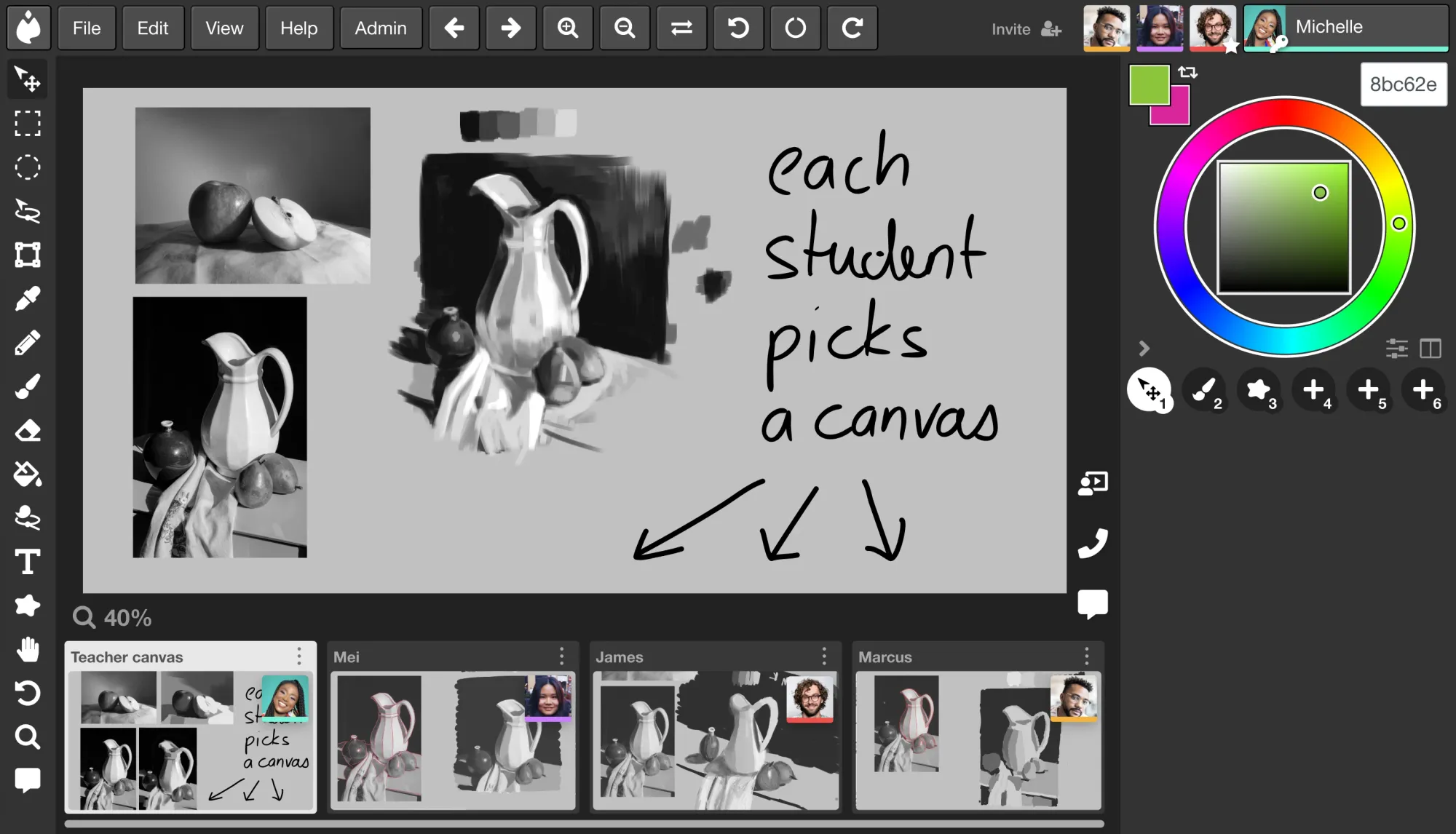
Task: Open the Mei canvas three-dot menu
Action: (561, 656)
